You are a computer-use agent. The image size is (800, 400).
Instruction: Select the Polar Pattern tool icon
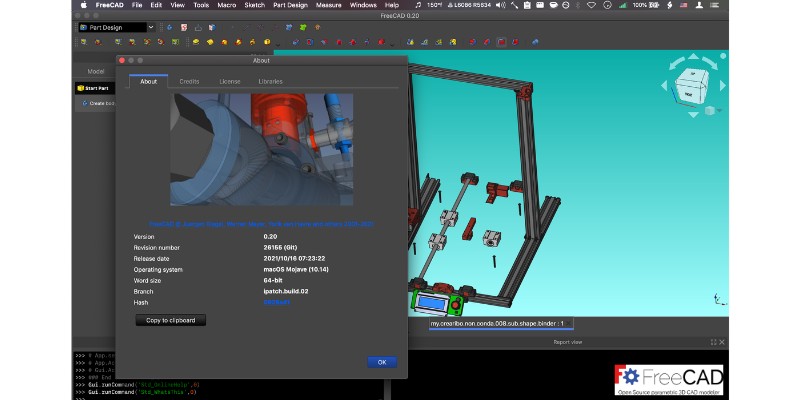[x=439, y=42]
